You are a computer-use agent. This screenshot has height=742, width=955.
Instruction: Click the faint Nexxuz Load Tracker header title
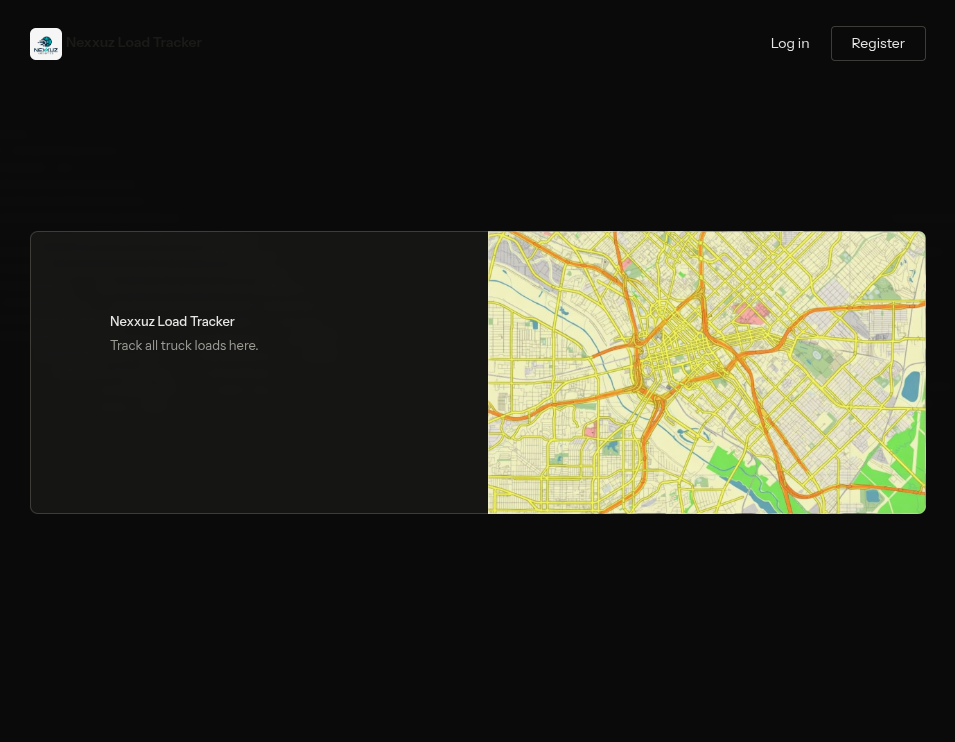pos(134,42)
